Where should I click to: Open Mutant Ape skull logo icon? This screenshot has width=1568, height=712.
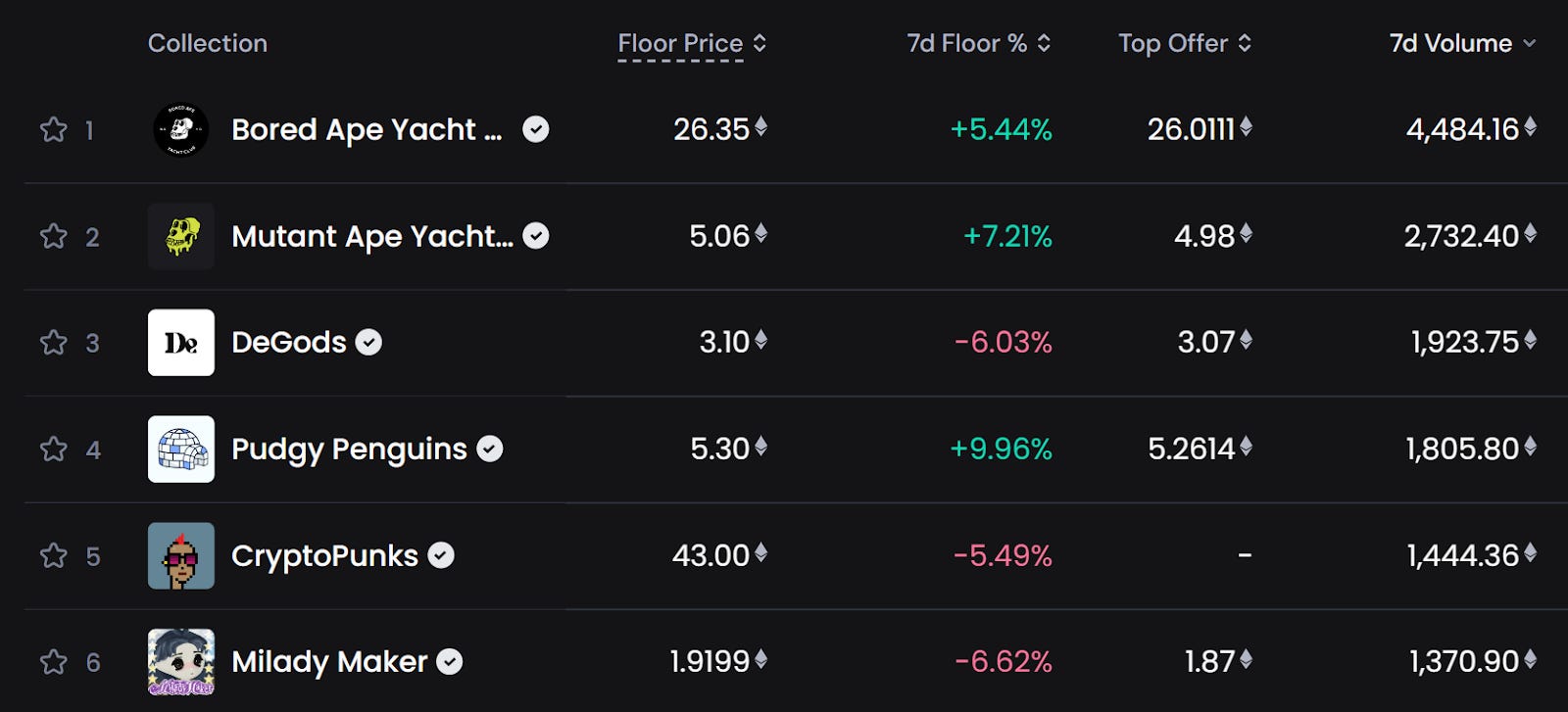point(181,236)
